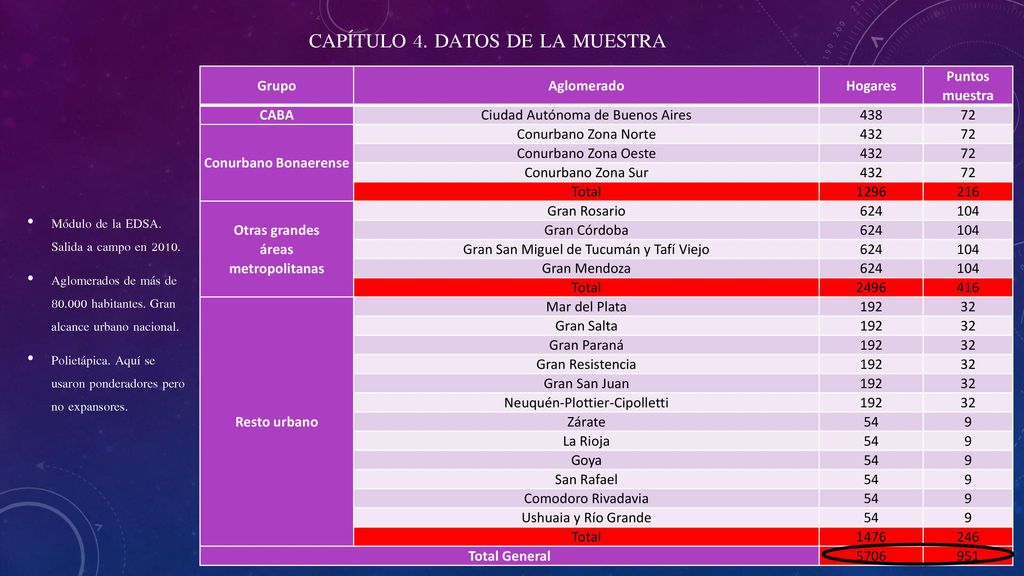The image size is (1024, 576).
Task: Select the 'Gran Salta' row label
Action: pos(586,326)
